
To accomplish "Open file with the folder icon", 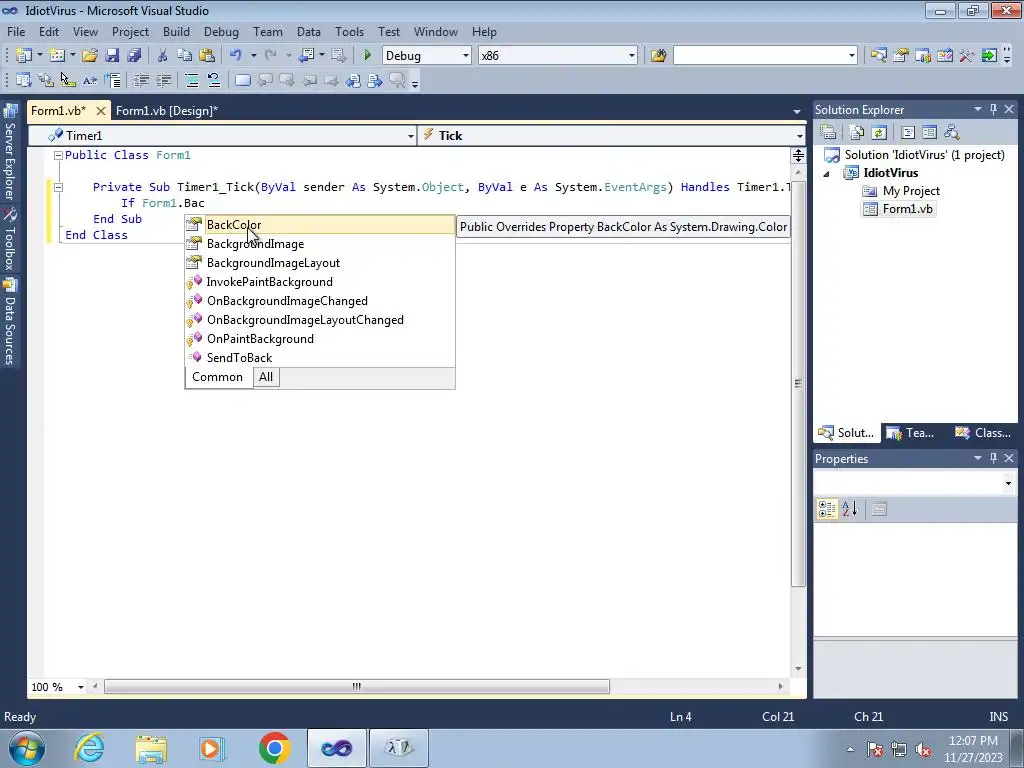I will coord(89,56).
